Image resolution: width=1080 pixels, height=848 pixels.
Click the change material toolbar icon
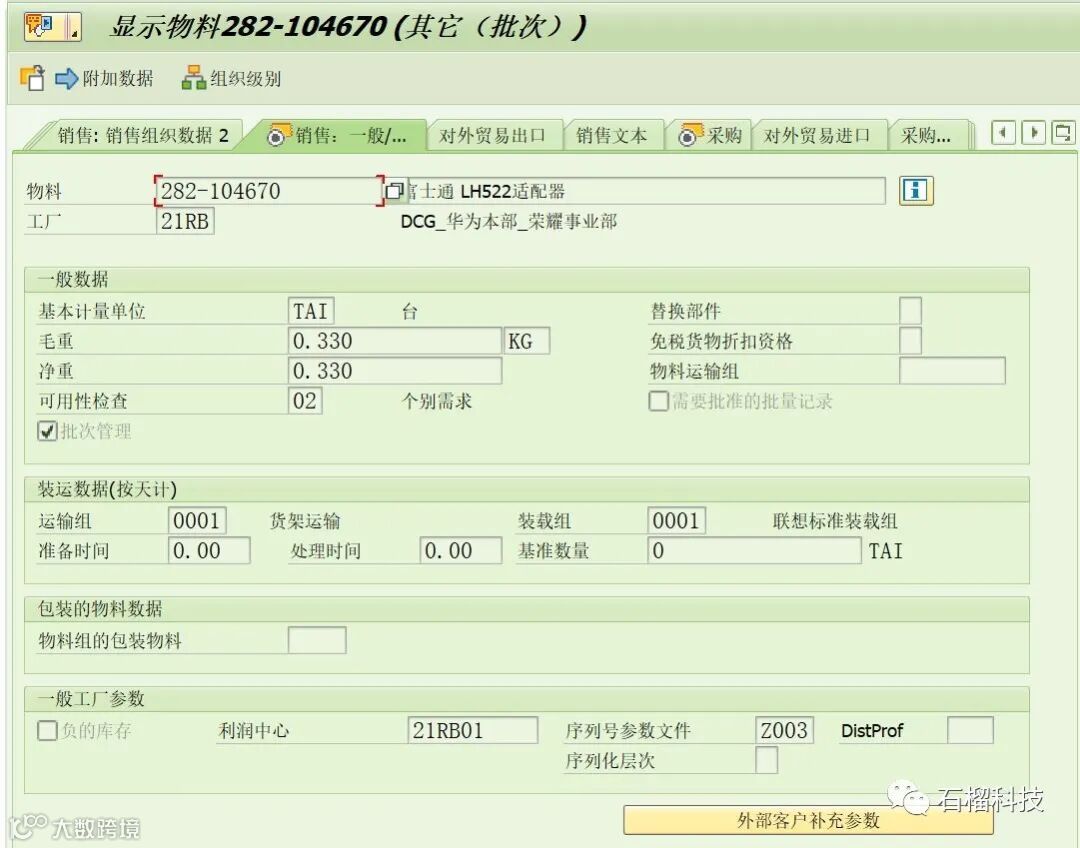tap(32, 78)
